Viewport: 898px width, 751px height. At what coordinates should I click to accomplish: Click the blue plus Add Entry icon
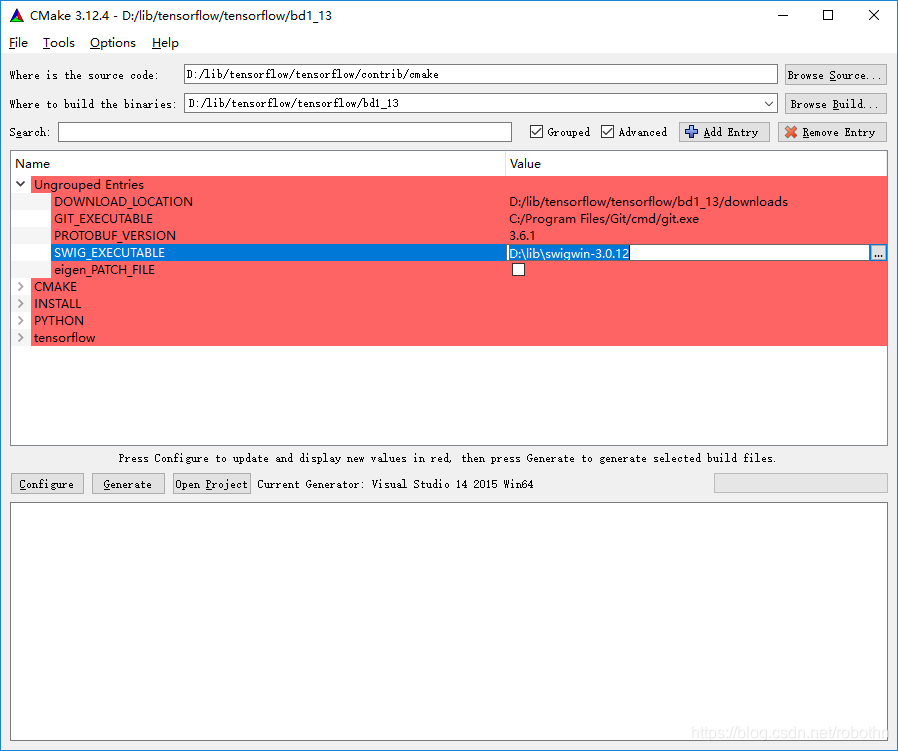tap(691, 132)
